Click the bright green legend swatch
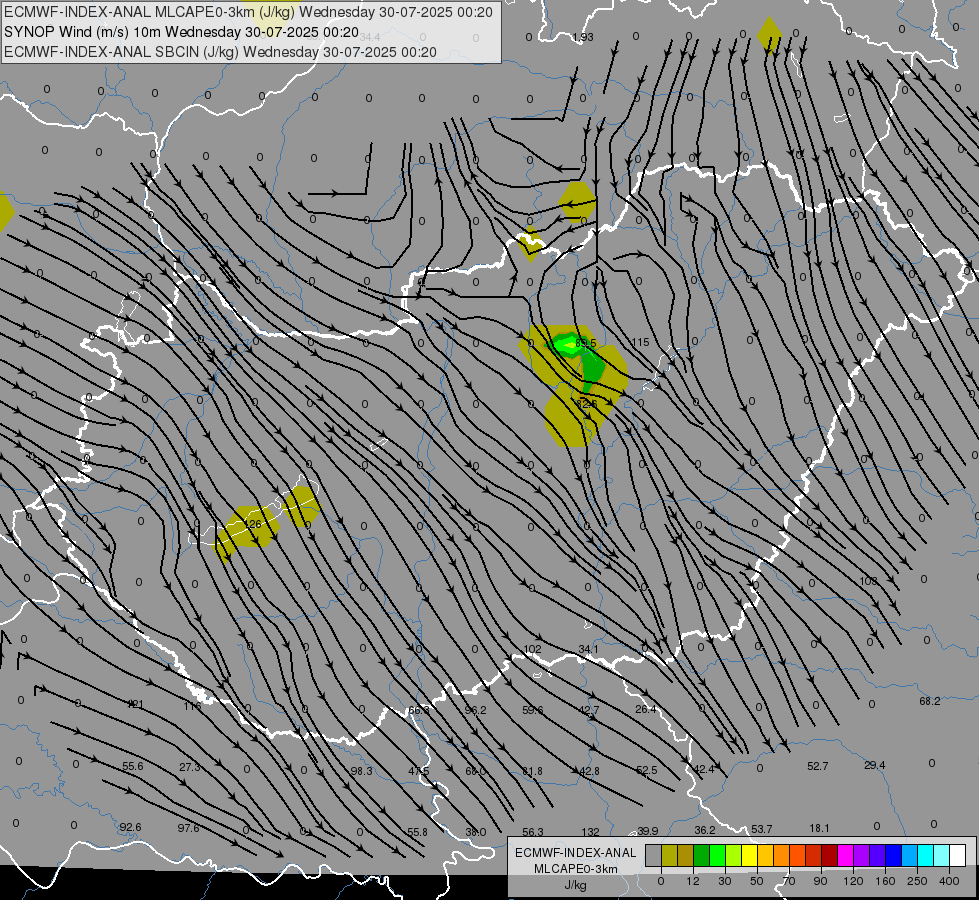 coord(717,856)
